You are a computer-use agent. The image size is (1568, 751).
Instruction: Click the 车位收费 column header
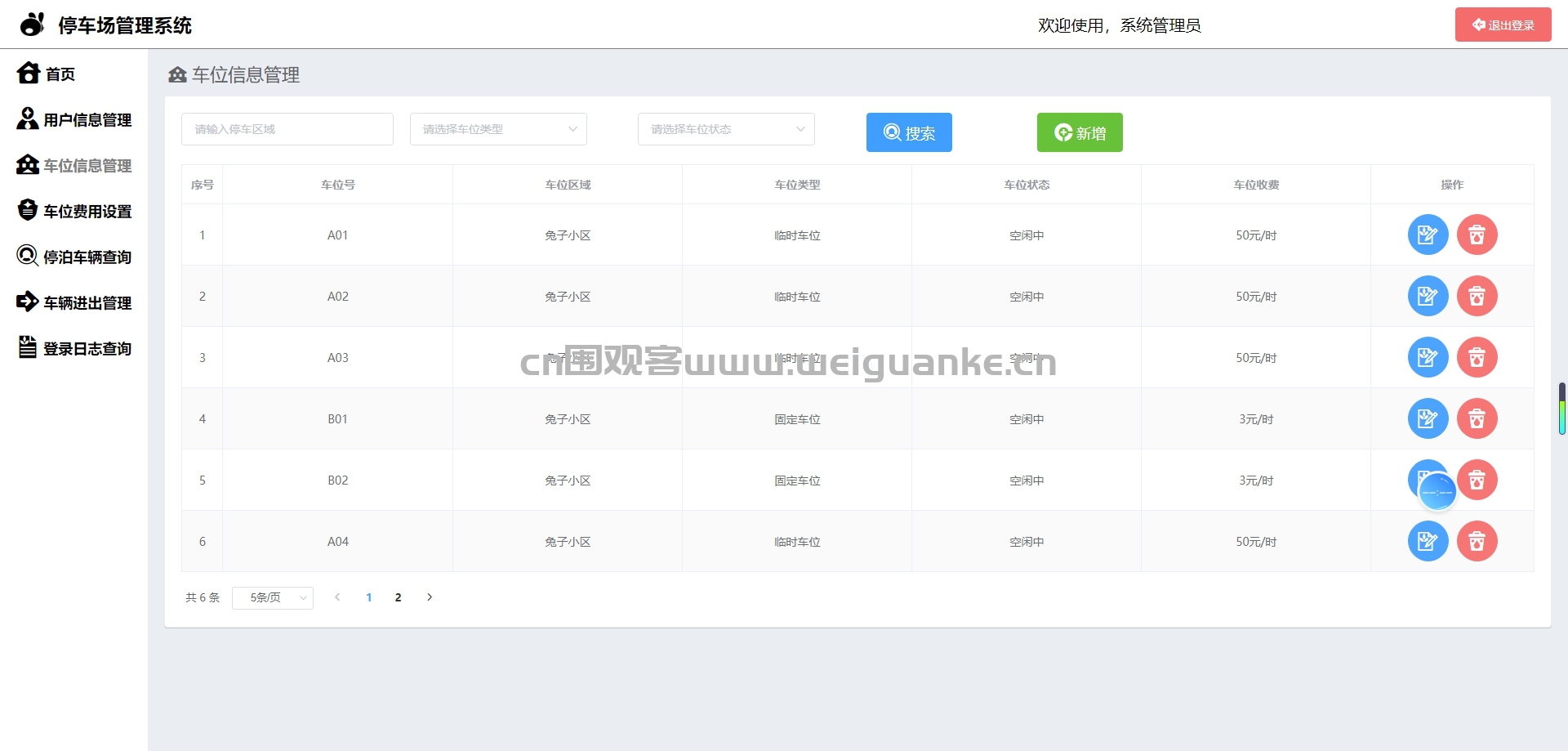[1256, 185]
